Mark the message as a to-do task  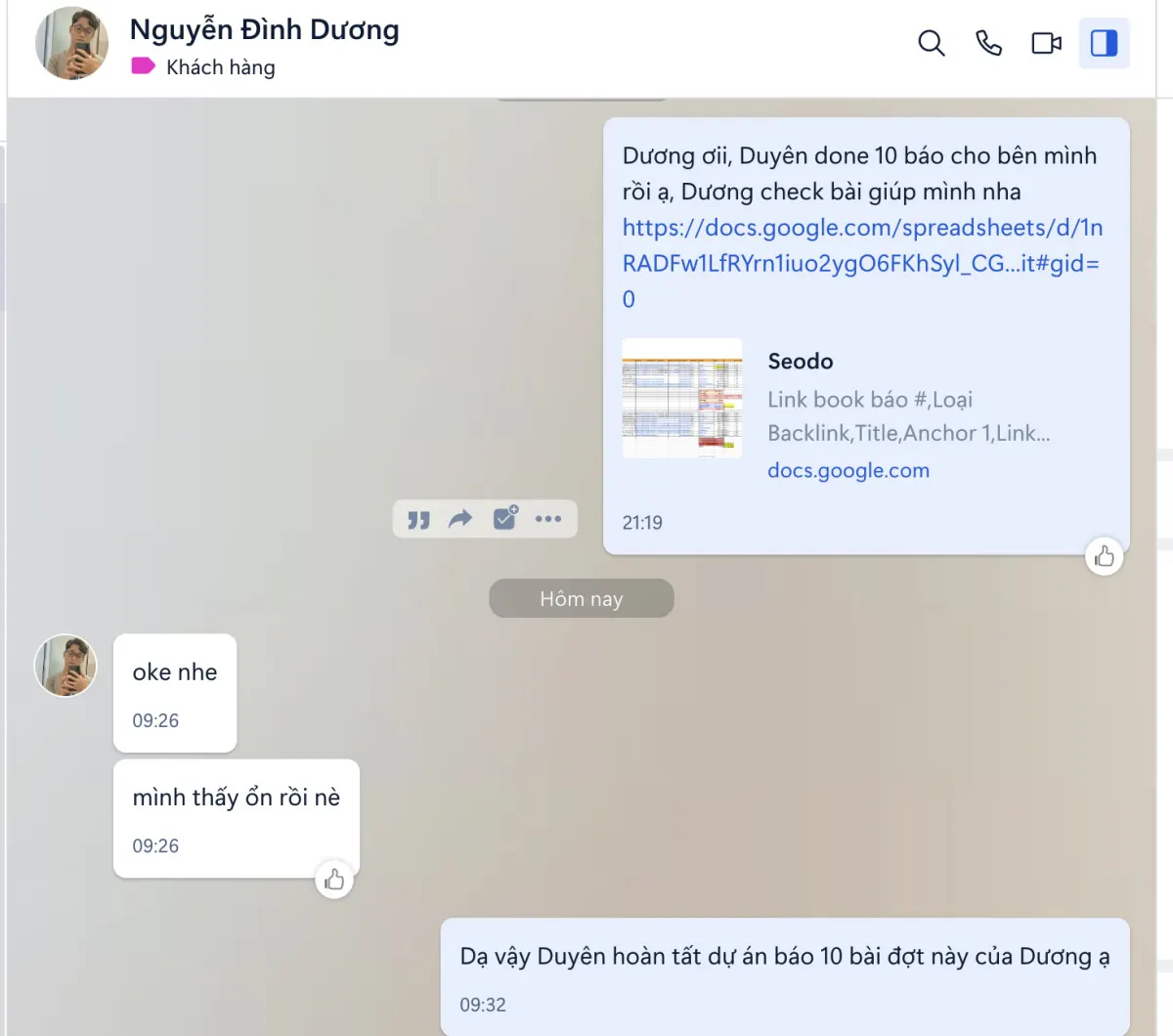[505, 518]
